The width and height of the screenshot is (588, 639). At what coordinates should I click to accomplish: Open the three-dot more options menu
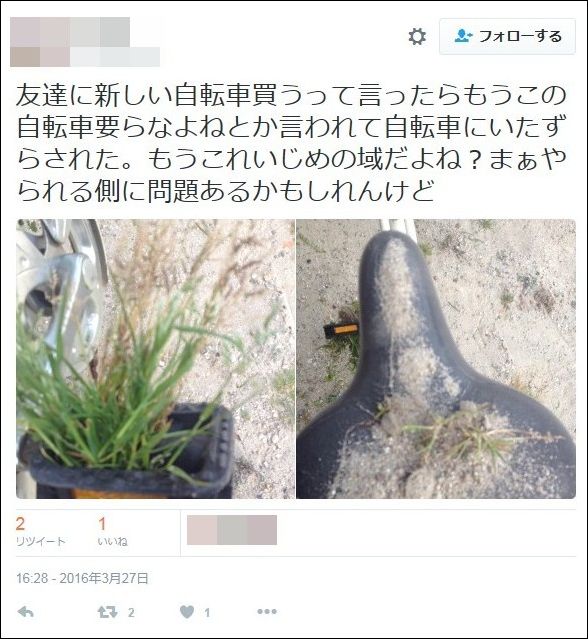tap(267, 612)
